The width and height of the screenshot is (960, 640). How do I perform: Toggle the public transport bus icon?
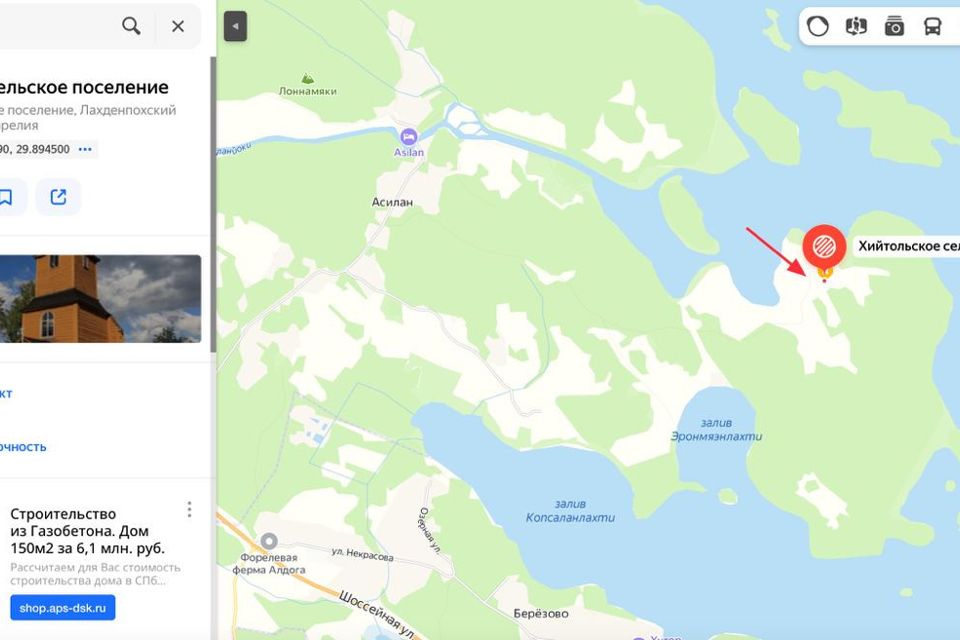click(x=932, y=26)
